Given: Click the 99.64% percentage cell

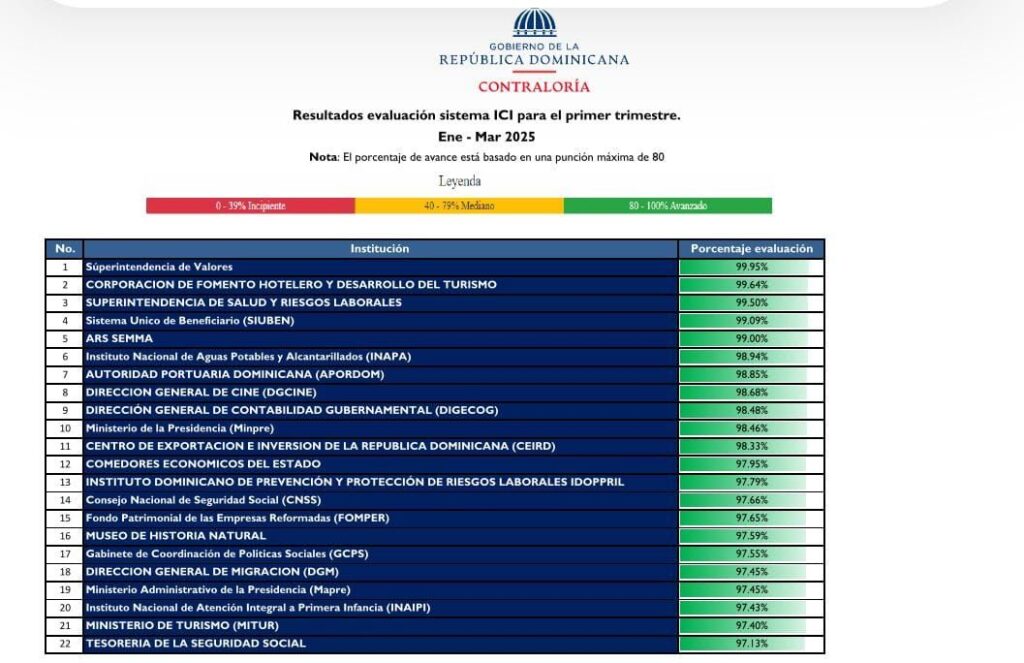Looking at the screenshot, I should coord(752,285).
